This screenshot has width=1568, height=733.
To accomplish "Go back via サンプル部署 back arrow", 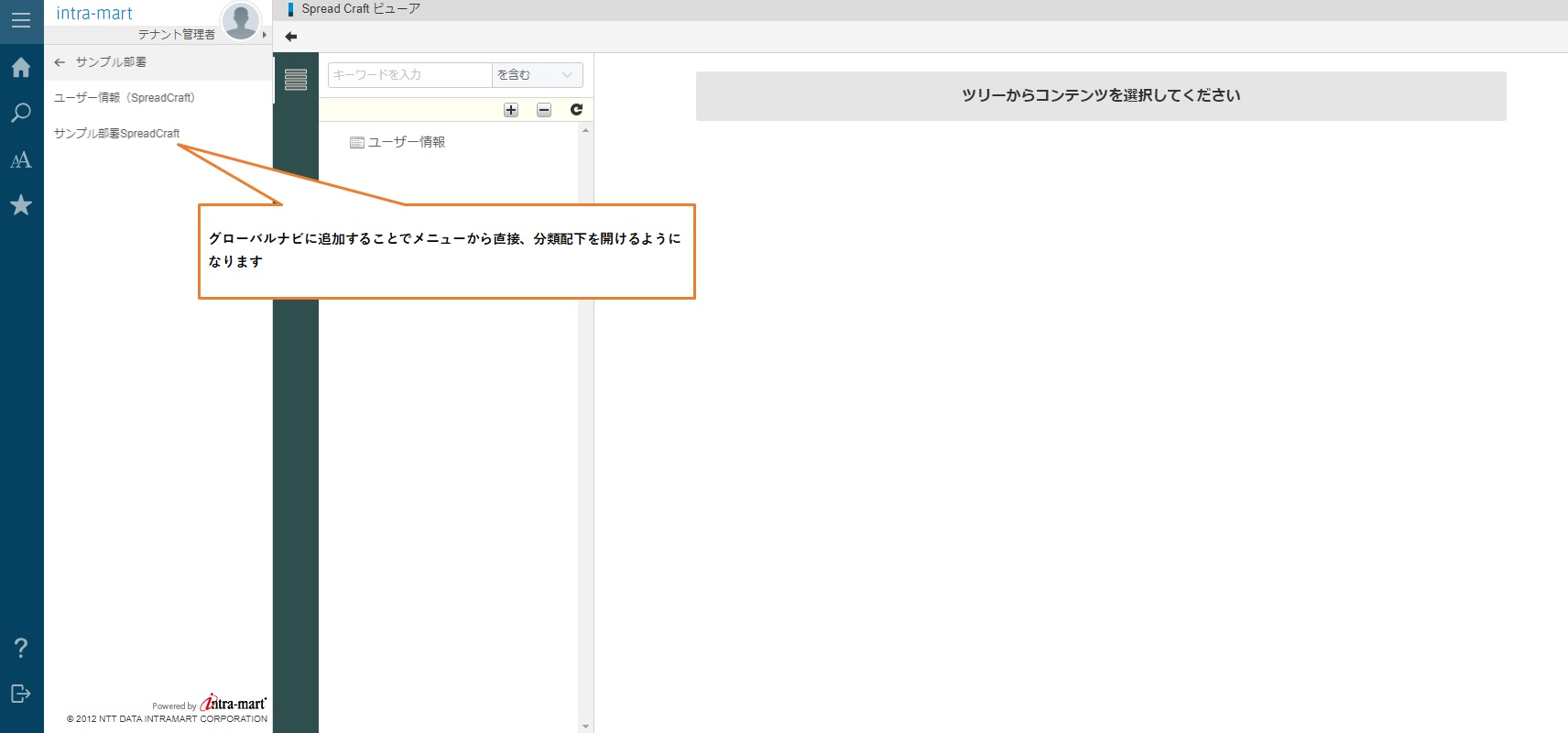I will point(60,62).
